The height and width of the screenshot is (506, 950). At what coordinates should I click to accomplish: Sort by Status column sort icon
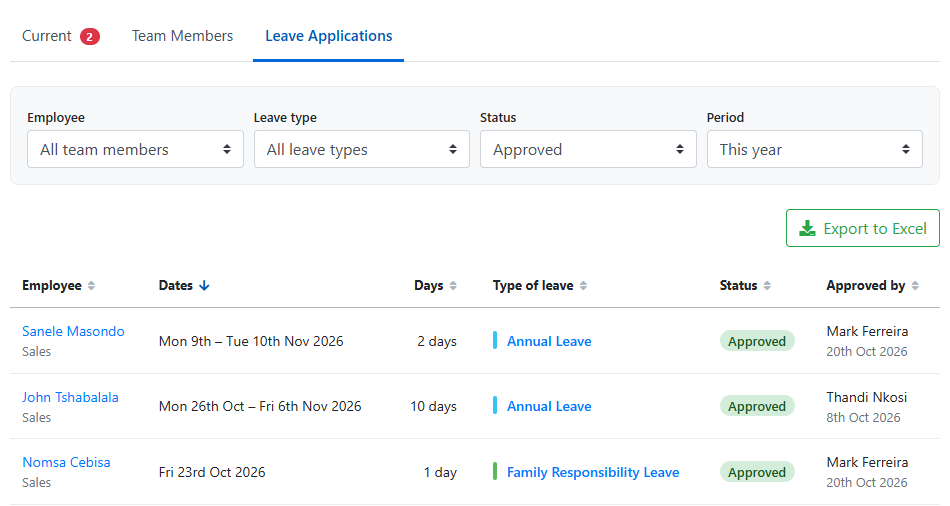(767, 285)
